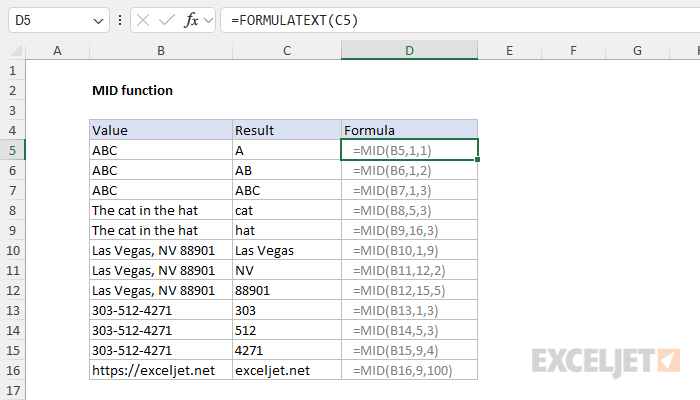Select cell showing =MID(B13,1,3)

tap(409, 310)
